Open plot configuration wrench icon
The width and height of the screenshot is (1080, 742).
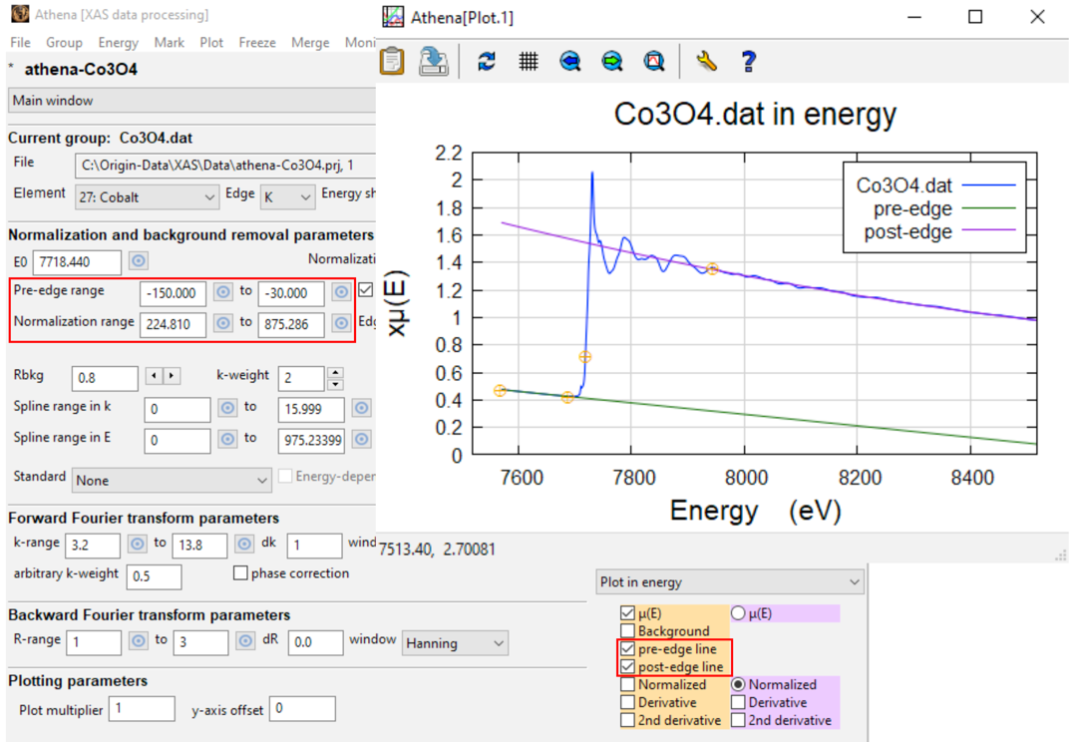point(706,61)
